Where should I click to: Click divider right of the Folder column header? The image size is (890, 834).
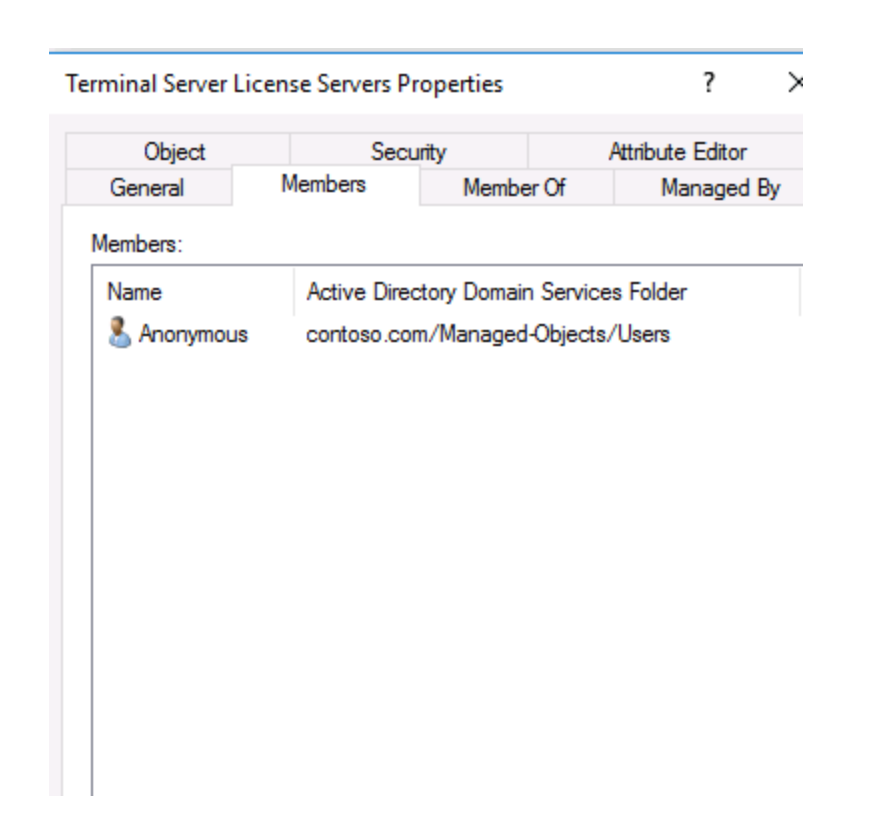(800, 293)
